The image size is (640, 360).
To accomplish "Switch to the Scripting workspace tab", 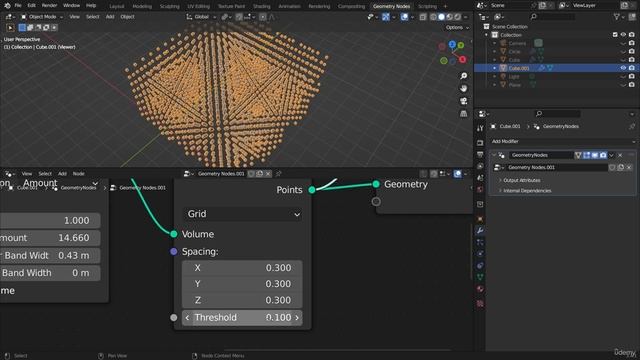I will click(x=427, y=6).
